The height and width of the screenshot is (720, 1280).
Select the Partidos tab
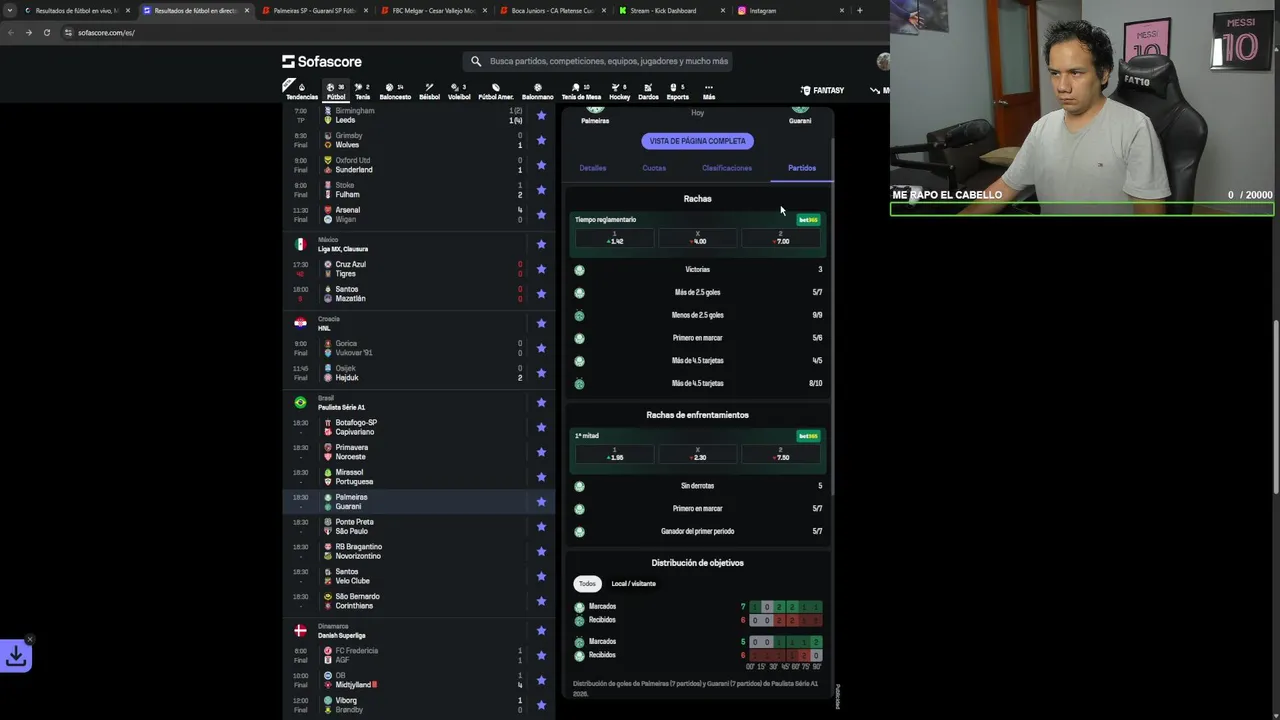click(x=802, y=168)
